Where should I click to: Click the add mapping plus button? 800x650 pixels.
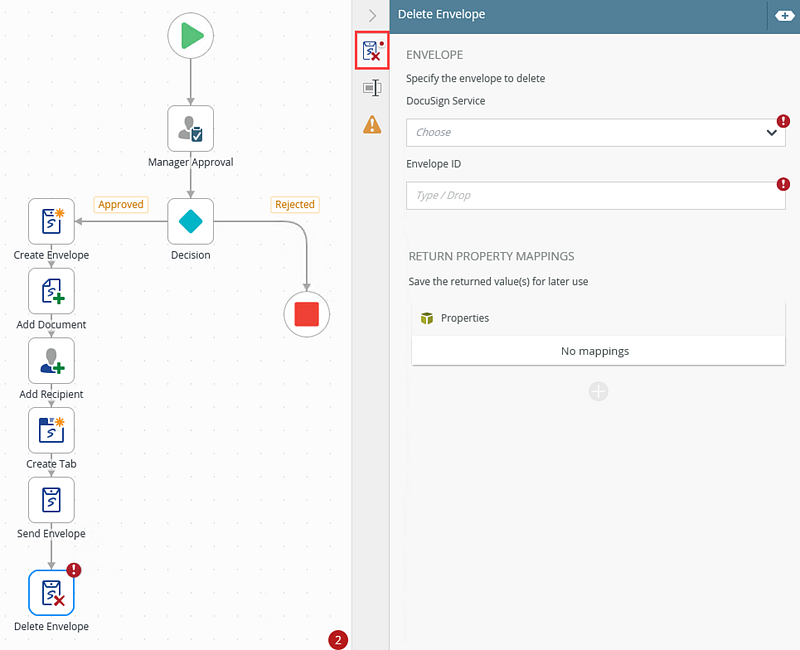tap(598, 391)
